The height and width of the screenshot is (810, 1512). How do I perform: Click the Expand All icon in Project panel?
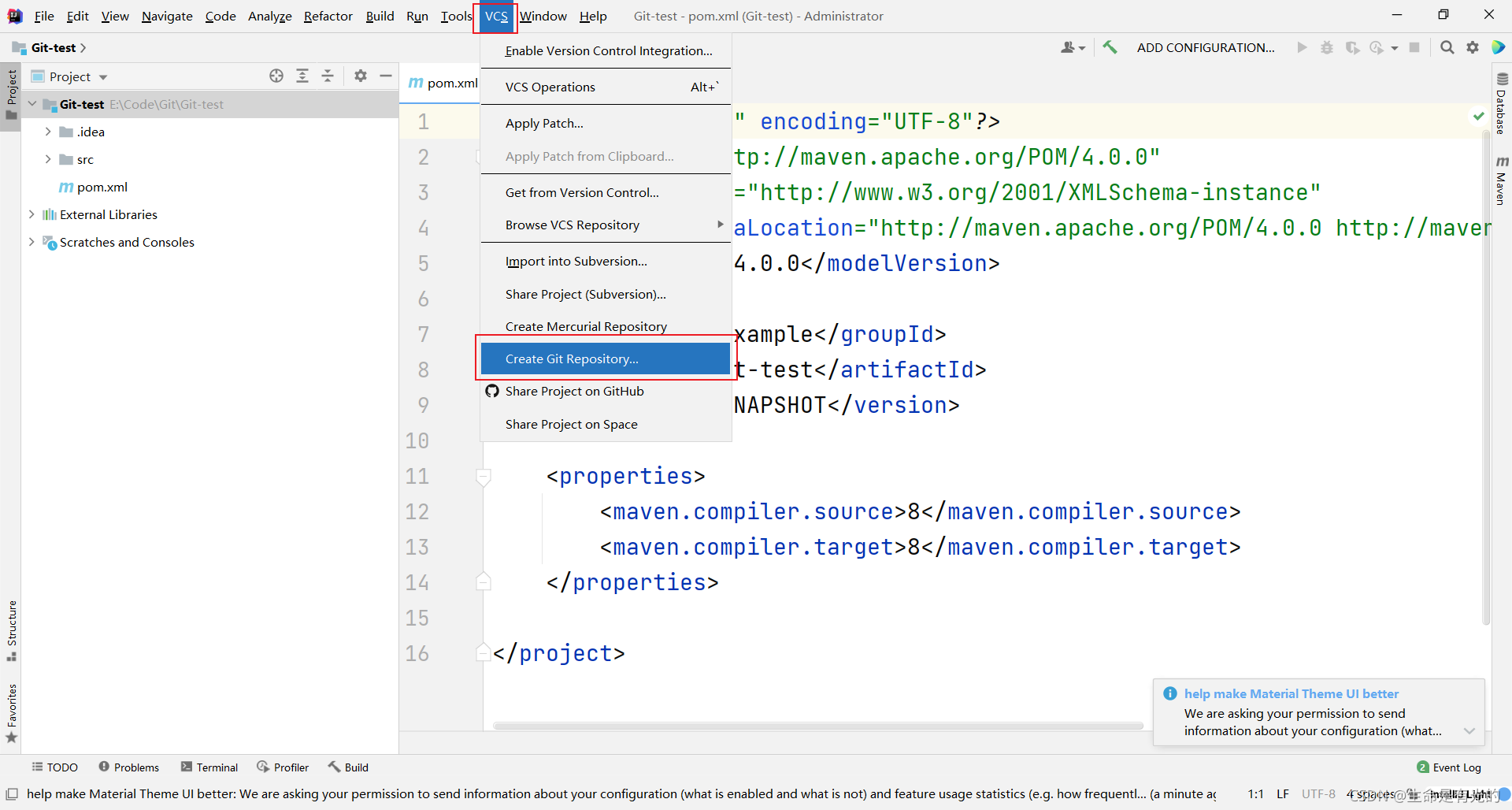point(302,76)
